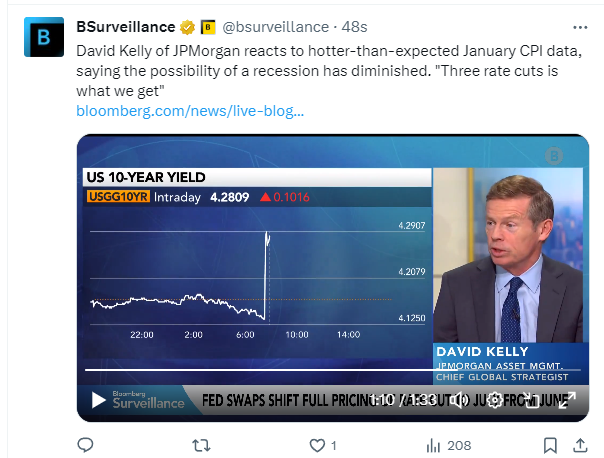Mute the video volume
Viewport: 604px width, 458px height.
tap(459, 400)
